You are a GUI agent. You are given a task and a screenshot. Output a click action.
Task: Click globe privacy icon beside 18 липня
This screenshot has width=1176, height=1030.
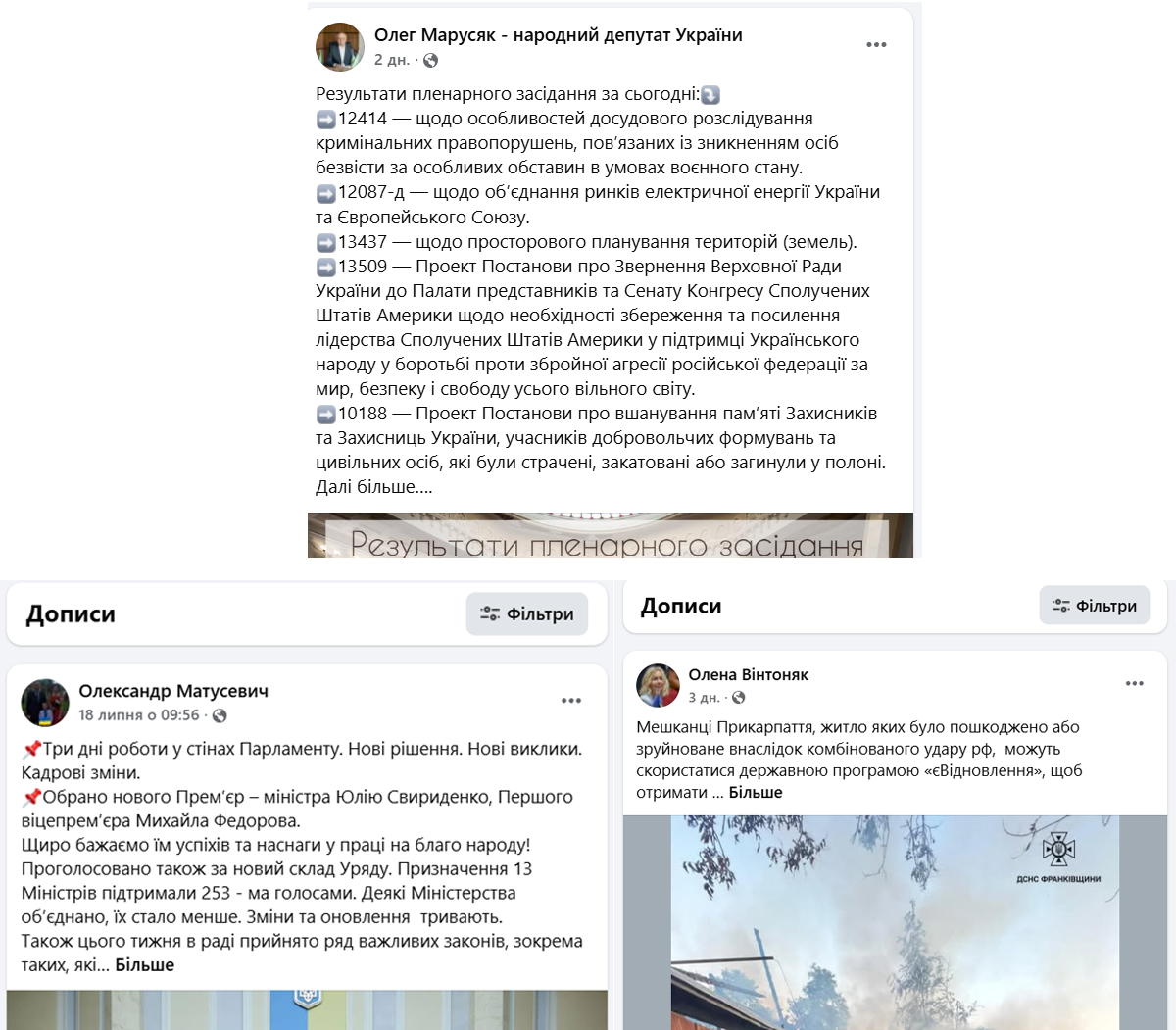220,715
